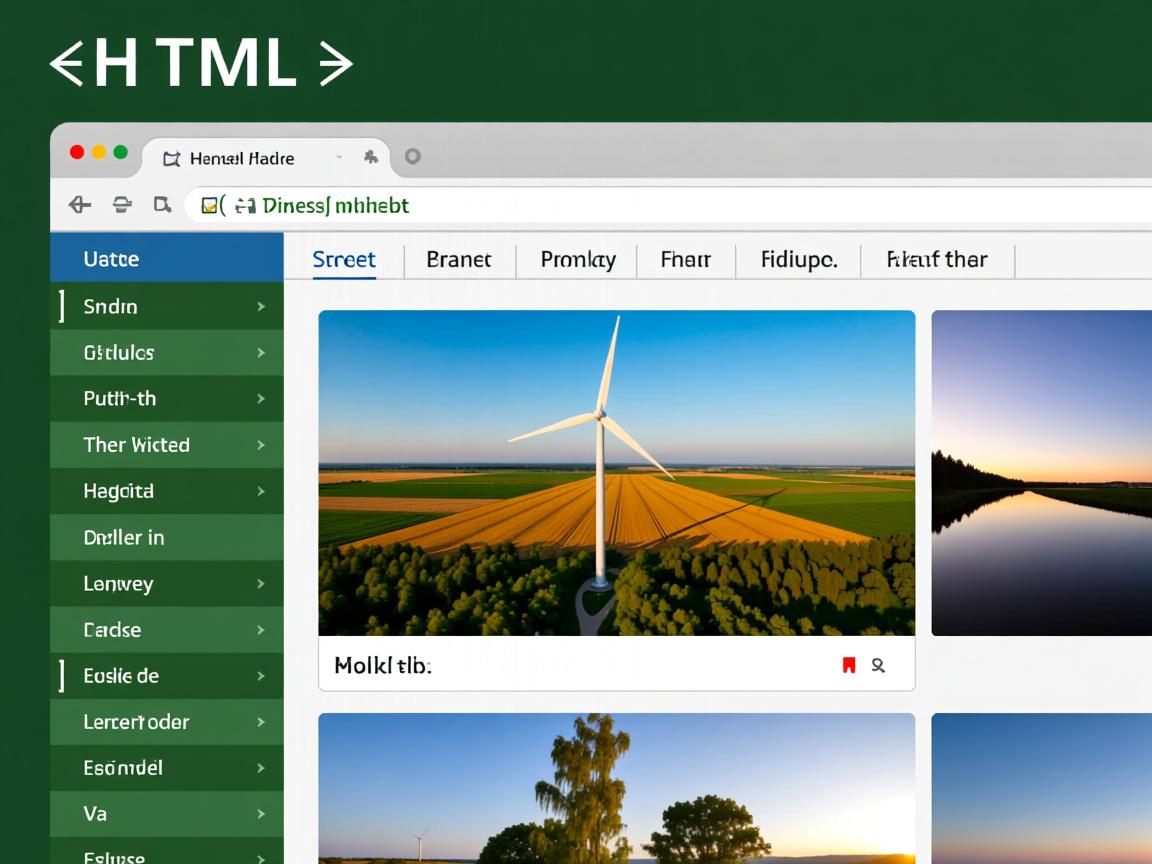Switch to the Sreet tab

(x=344, y=260)
